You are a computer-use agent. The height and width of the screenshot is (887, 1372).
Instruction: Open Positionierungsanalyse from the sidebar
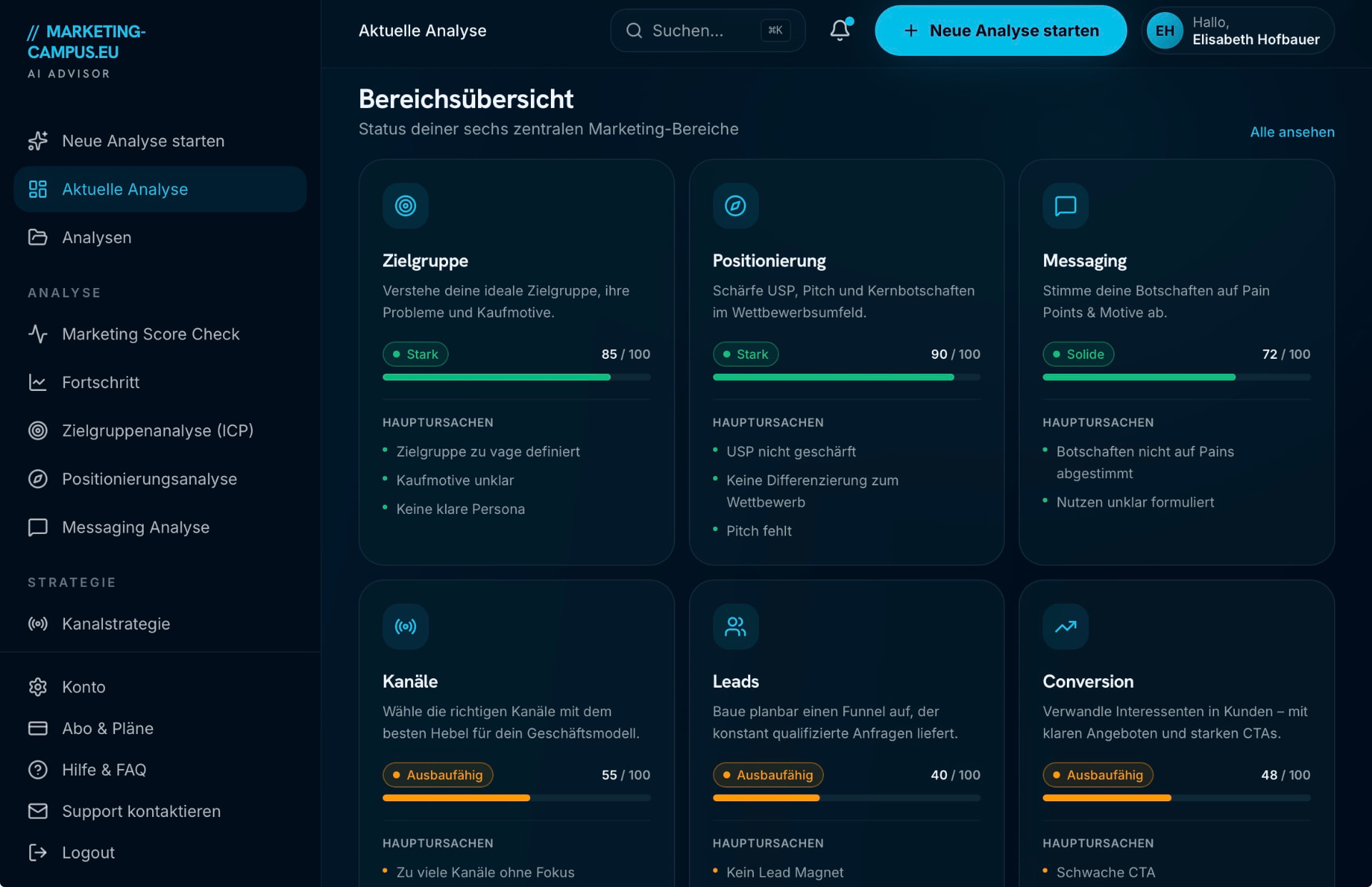160,479
